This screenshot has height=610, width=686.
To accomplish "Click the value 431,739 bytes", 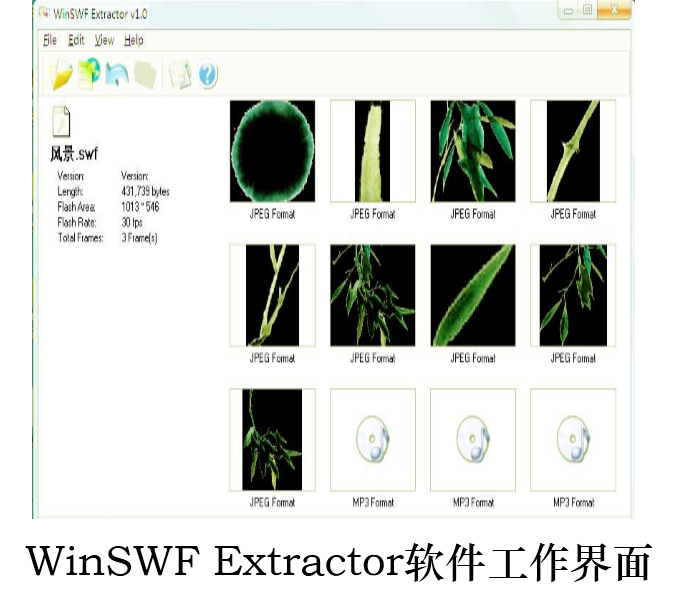I will pyautogui.click(x=145, y=191).
